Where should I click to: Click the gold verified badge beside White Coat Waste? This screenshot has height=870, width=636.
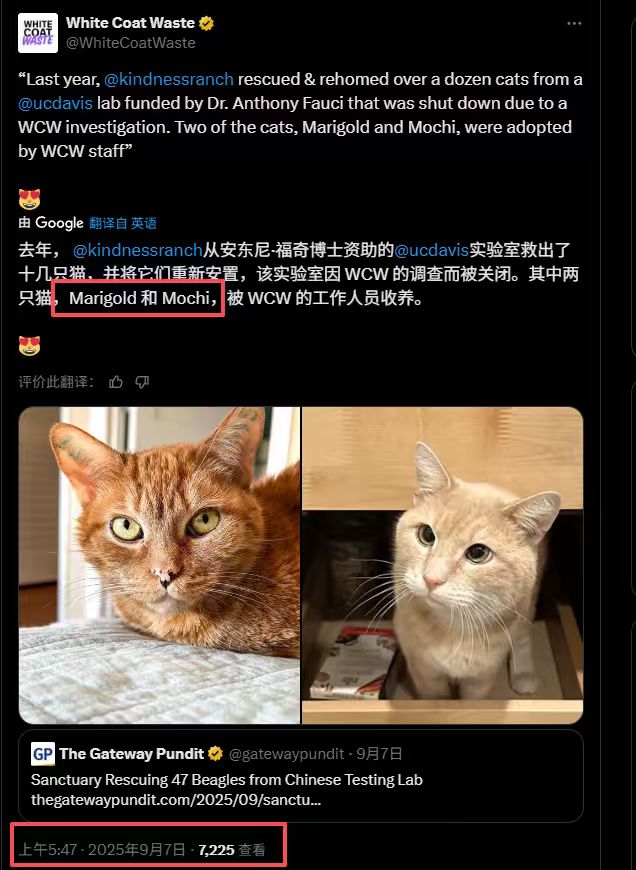(x=206, y=23)
